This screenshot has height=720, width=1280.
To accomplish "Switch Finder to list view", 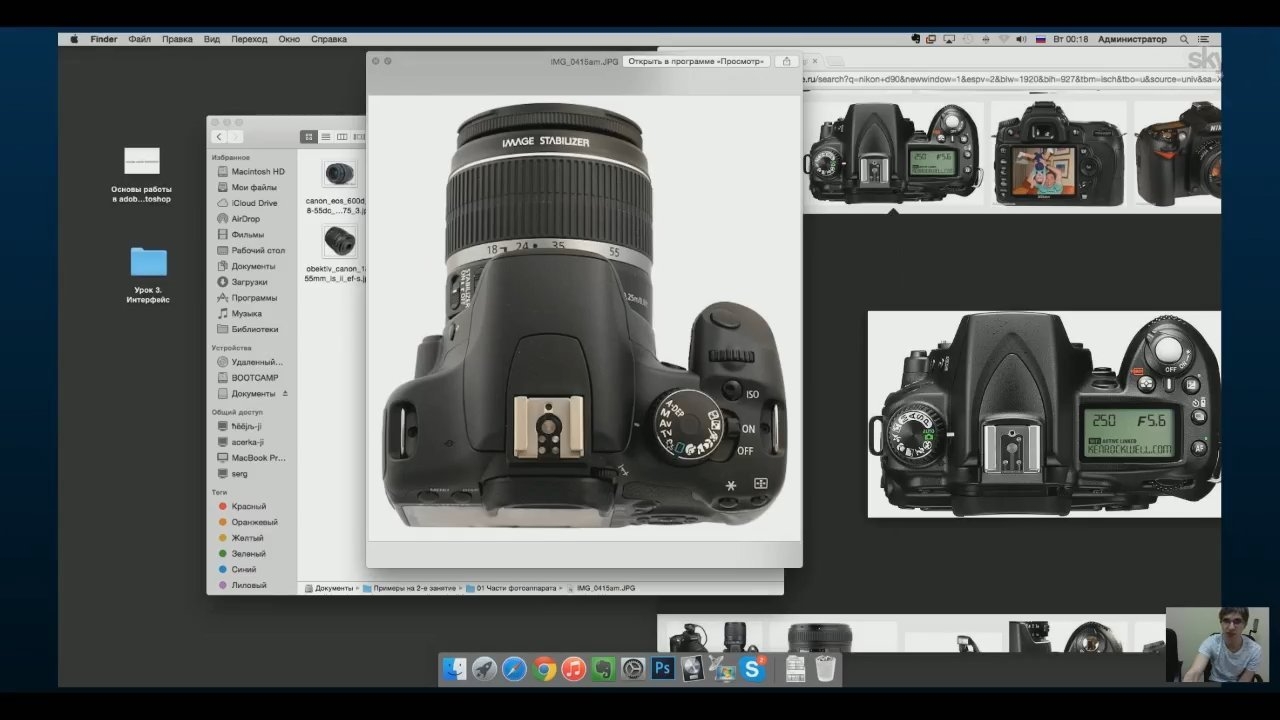I will 325,136.
